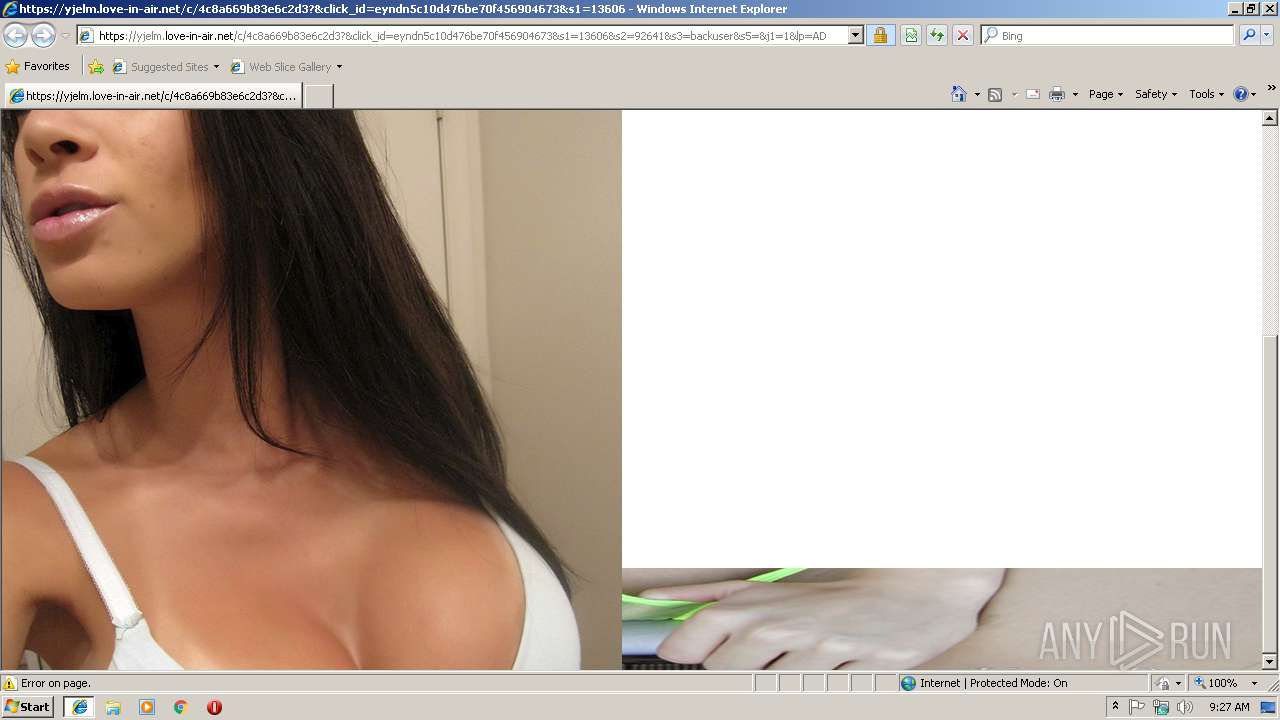Viewport: 1280px width, 720px height.
Task: Click the RSS feeds icon
Action: click(995, 94)
